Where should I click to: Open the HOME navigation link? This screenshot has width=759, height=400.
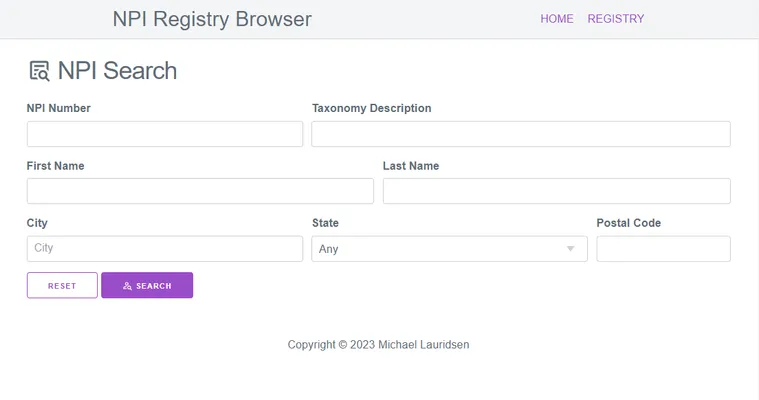557,19
